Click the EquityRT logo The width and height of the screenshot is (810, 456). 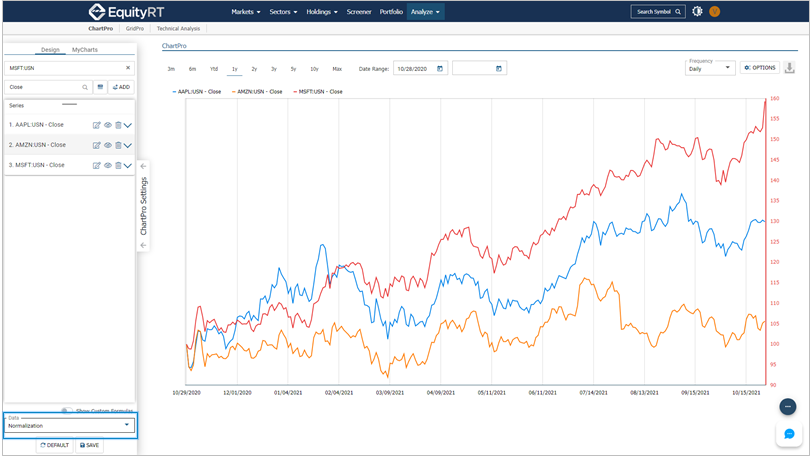[x=126, y=11]
